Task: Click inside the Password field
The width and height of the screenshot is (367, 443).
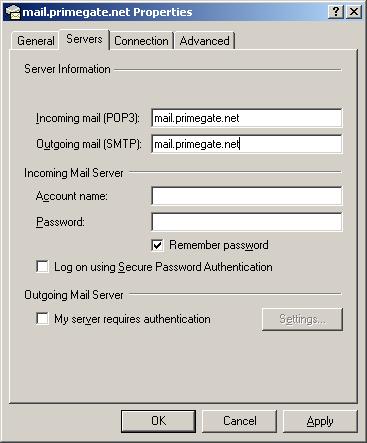Action: pos(247,222)
